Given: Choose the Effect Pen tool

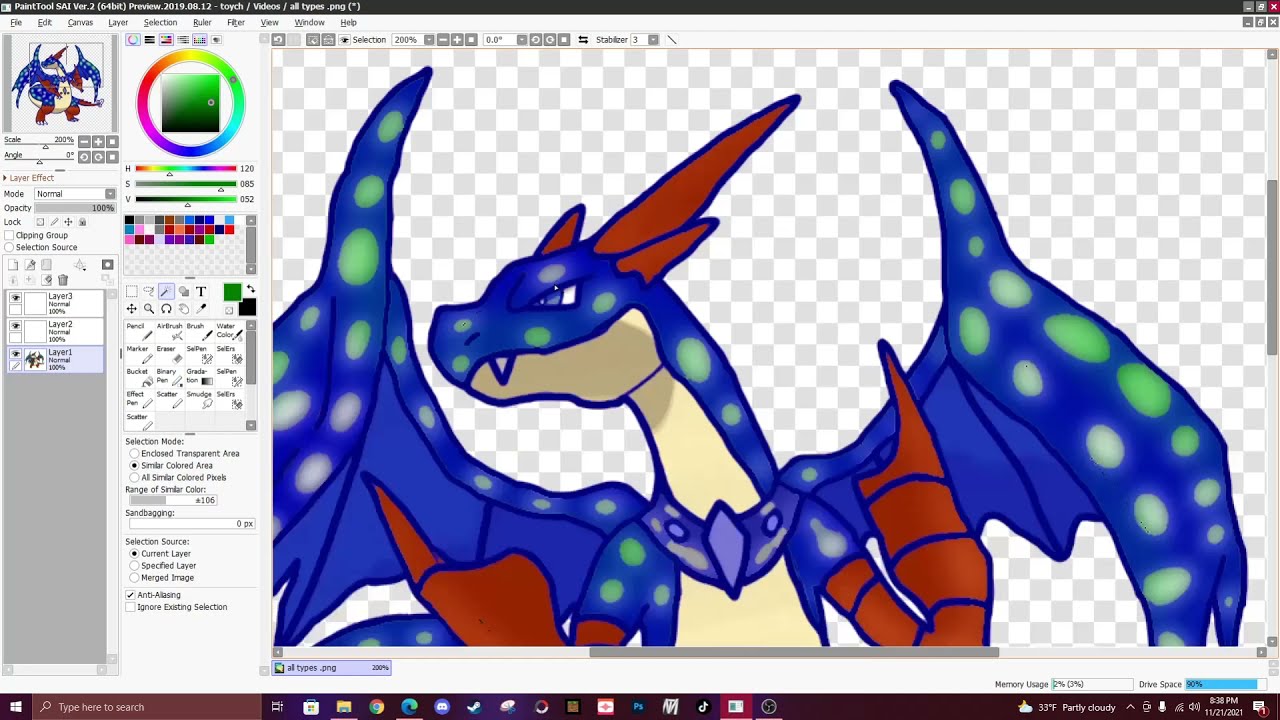Looking at the screenshot, I should pyautogui.click(x=138, y=401).
